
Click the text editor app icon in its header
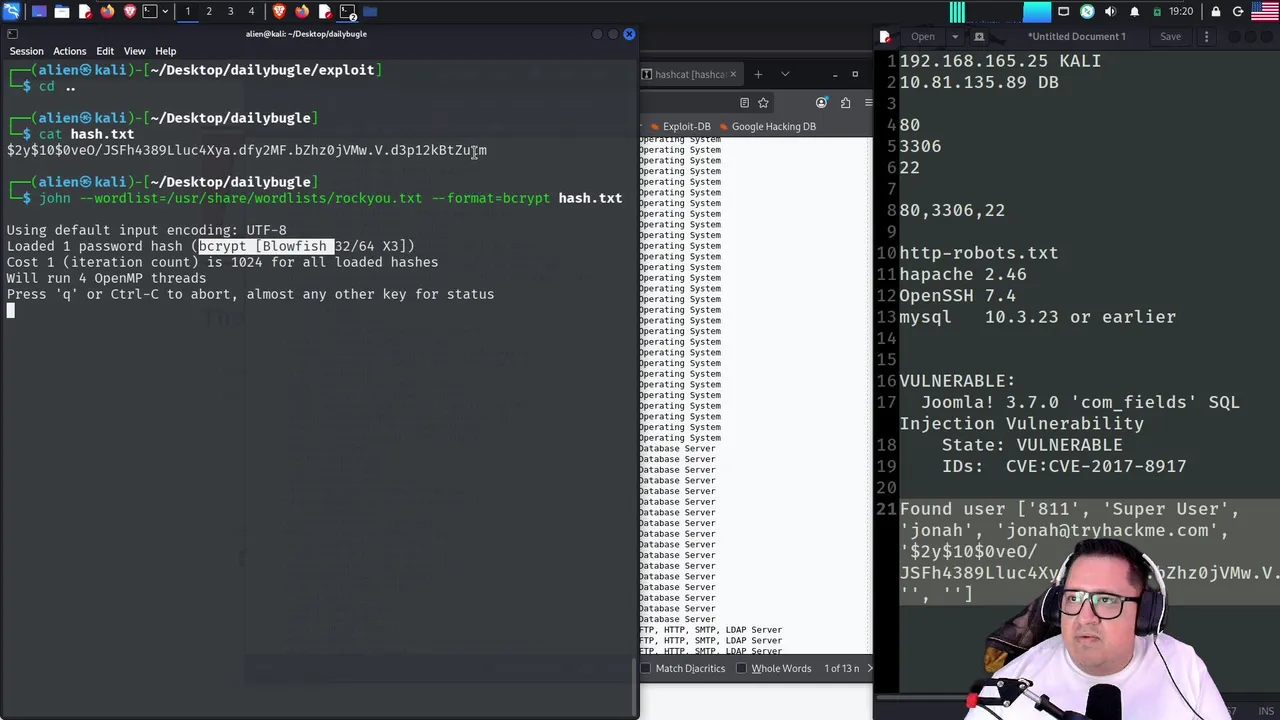pyautogui.click(x=885, y=37)
